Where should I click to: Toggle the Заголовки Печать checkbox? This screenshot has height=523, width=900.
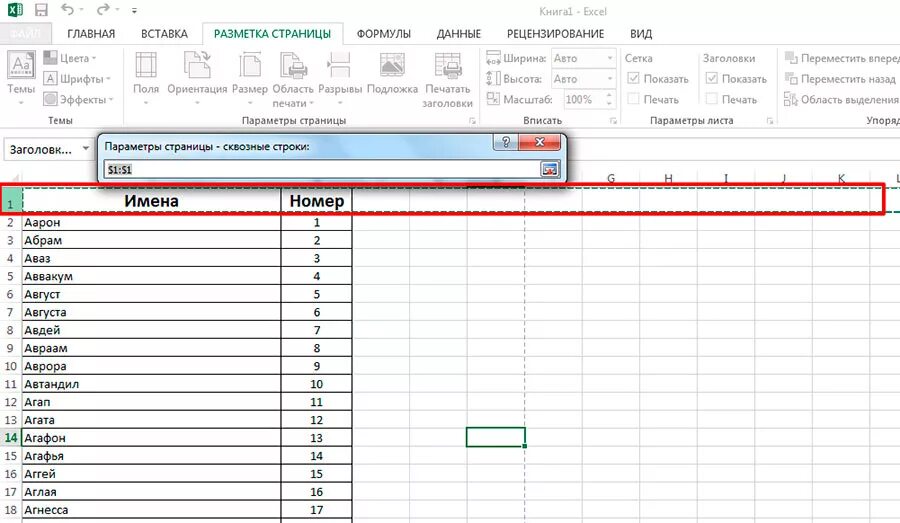coord(711,99)
